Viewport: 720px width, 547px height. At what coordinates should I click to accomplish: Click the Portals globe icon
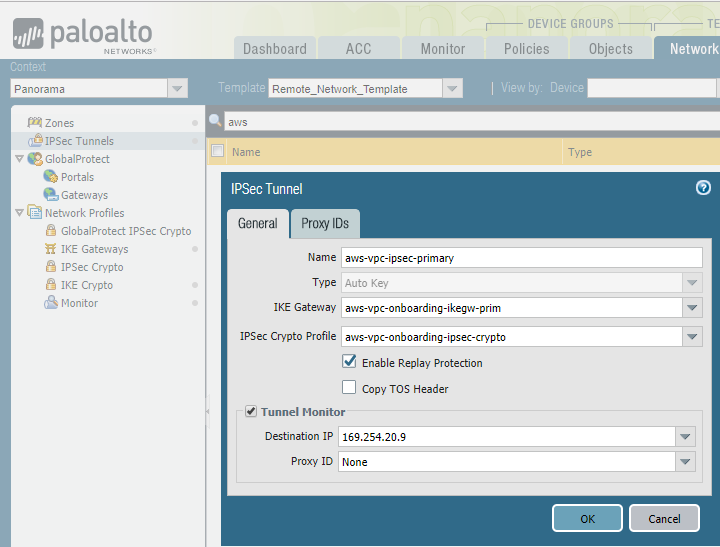click(x=51, y=177)
